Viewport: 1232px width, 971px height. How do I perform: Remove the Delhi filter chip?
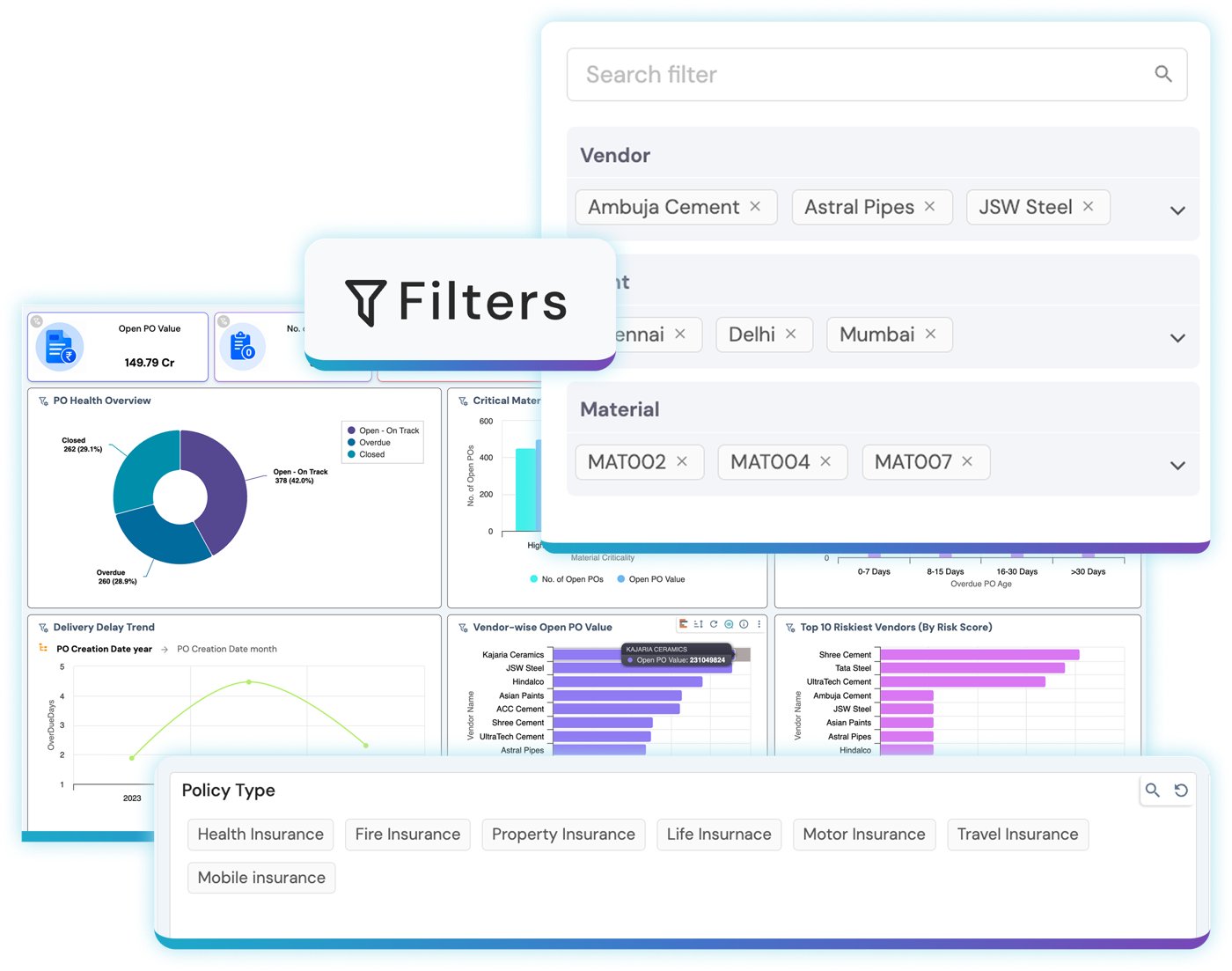[x=791, y=335]
